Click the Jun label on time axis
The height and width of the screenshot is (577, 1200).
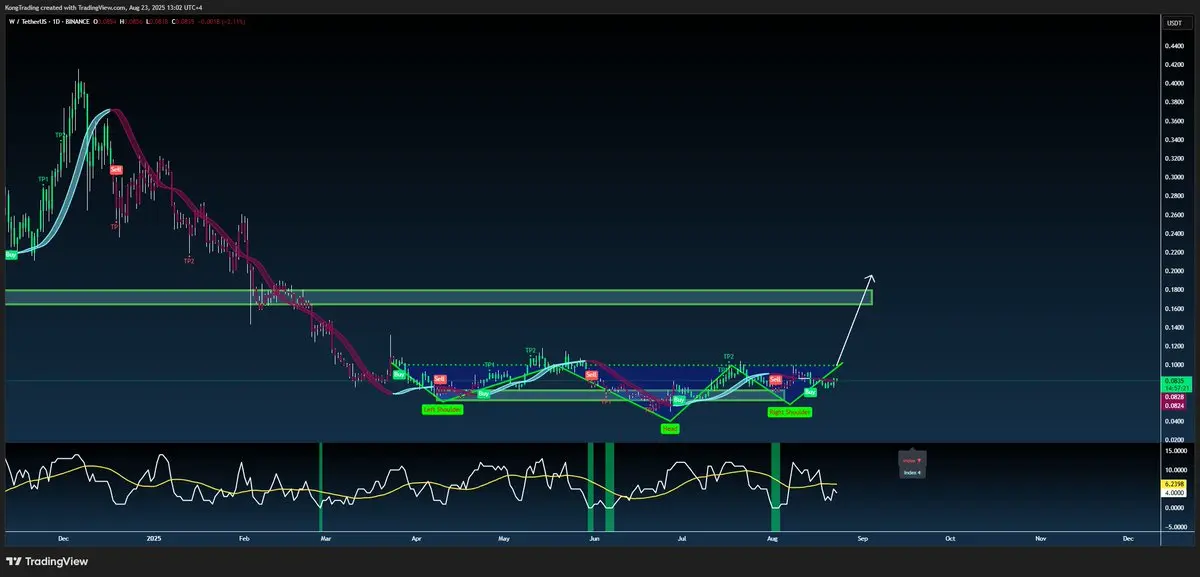(x=595, y=537)
